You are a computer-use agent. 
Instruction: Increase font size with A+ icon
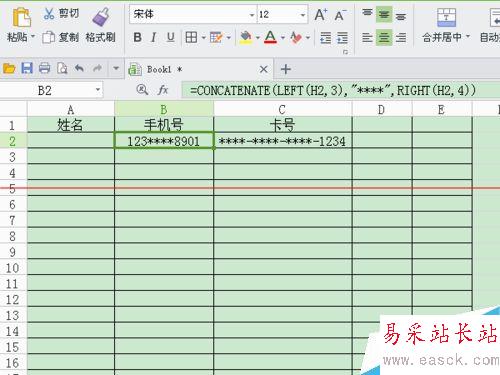[x=321, y=15]
